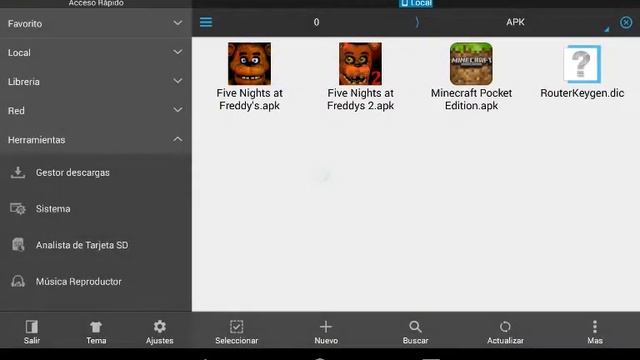Click the Favorito label
640x360 pixels.
[x=25, y=24]
